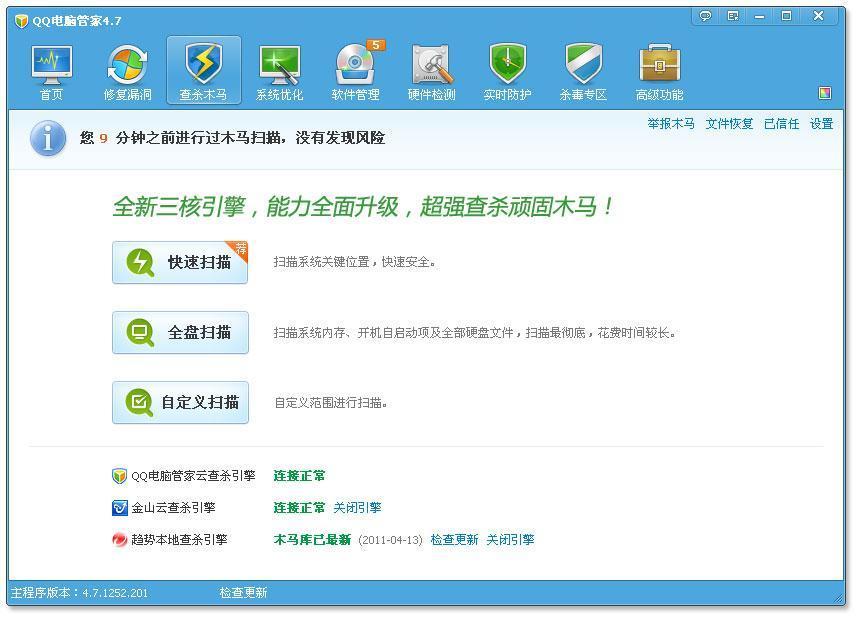
Task: Click the 金山云查杀引擎 label
Action: (173, 508)
